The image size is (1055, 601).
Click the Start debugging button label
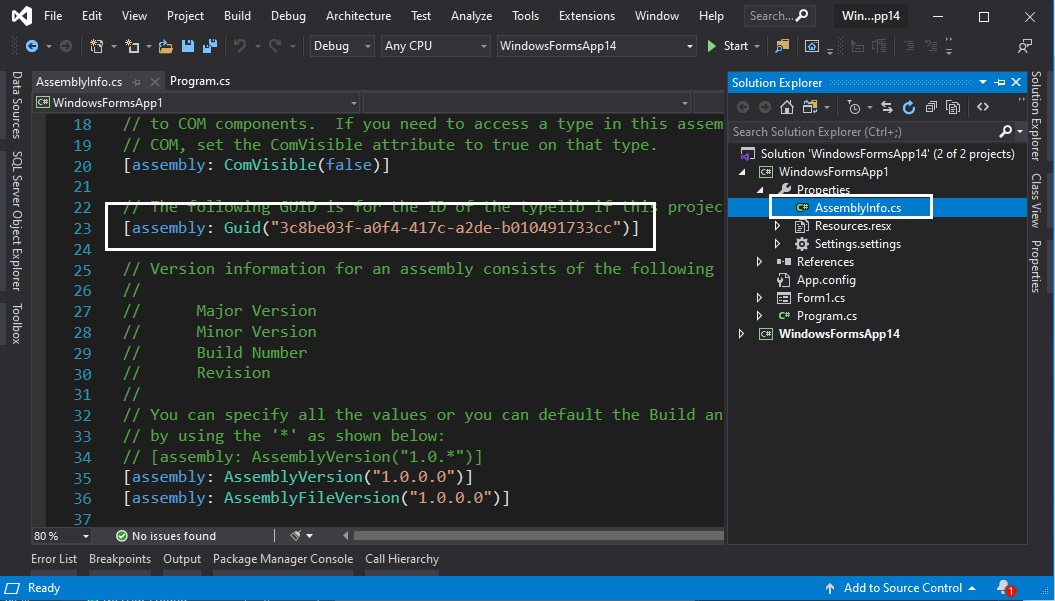(x=735, y=46)
